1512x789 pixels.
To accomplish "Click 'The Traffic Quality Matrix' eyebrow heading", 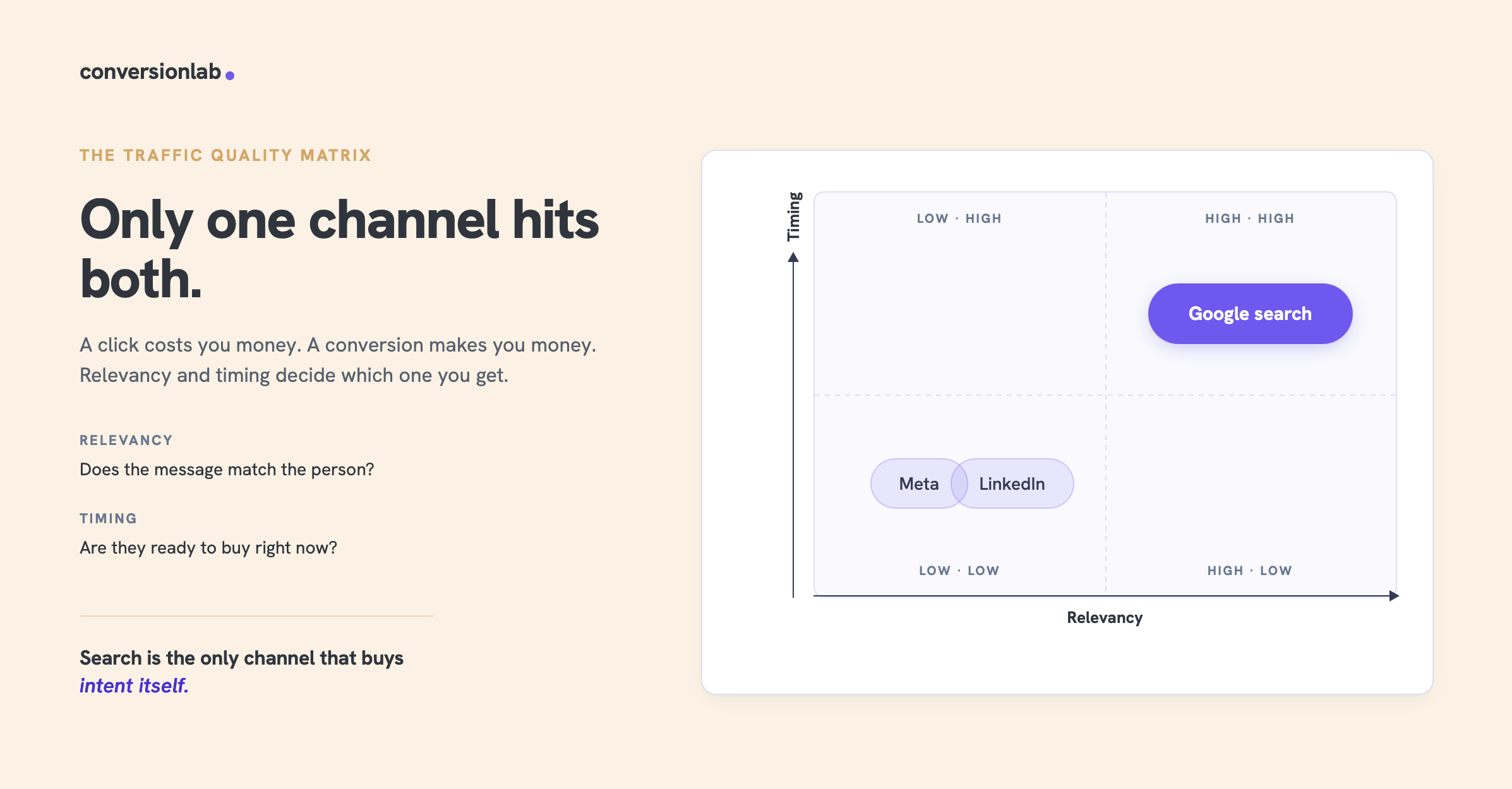I will [225, 155].
